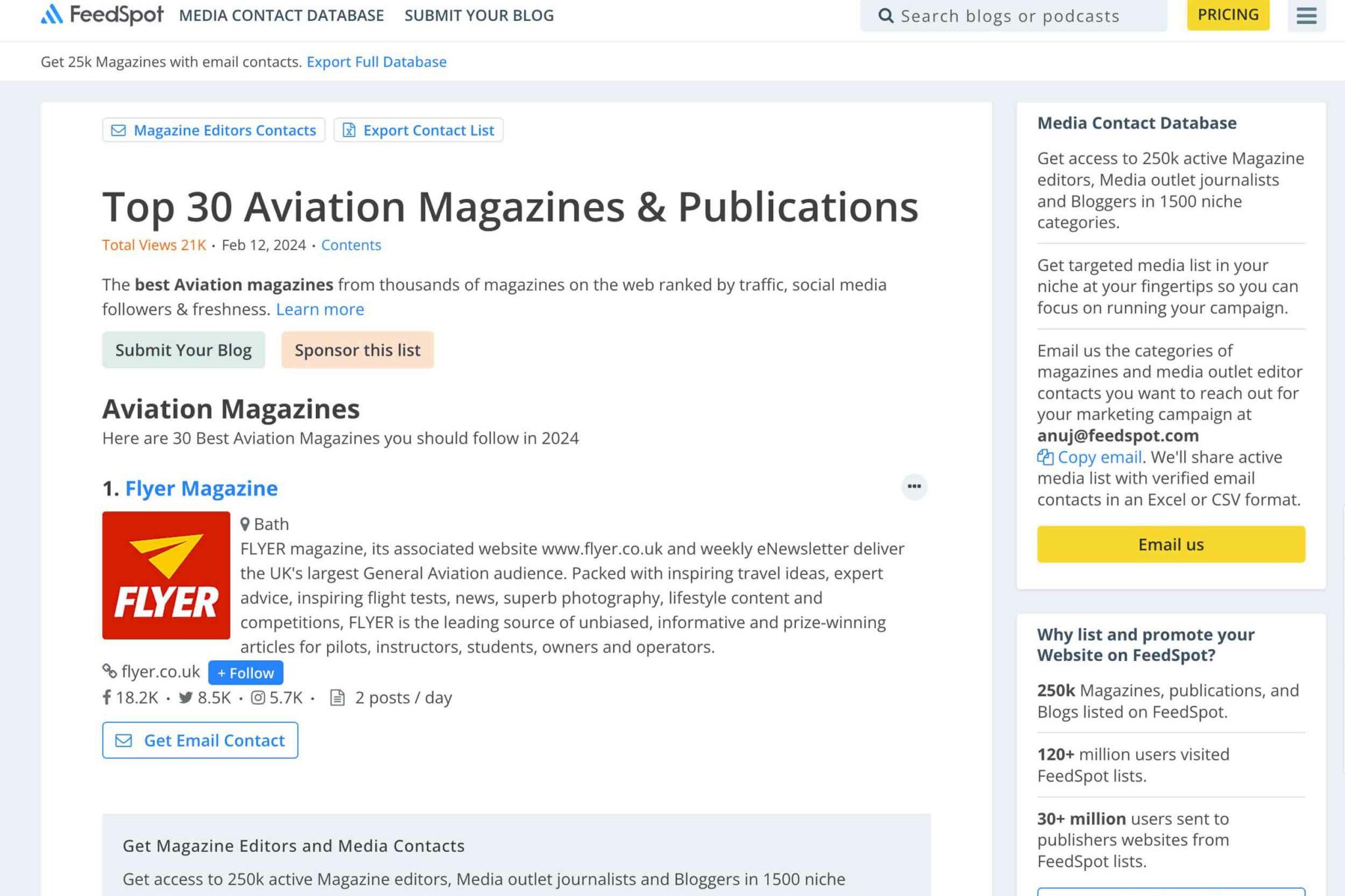Open the hamburger navigation menu

(x=1307, y=16)
